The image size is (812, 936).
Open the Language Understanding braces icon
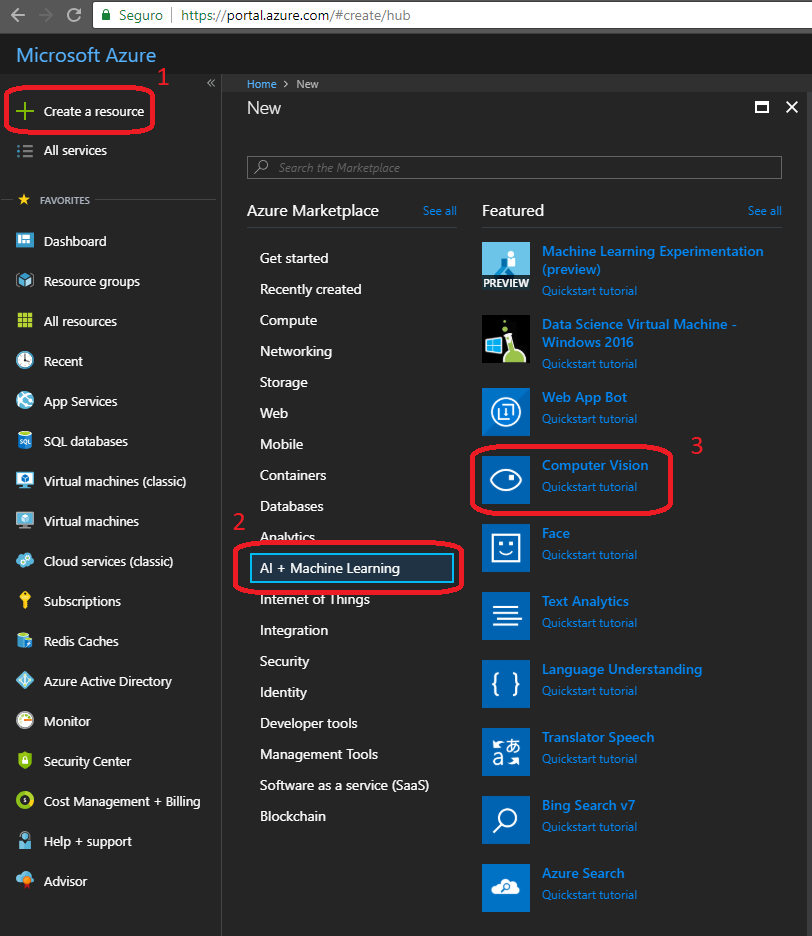505,684
